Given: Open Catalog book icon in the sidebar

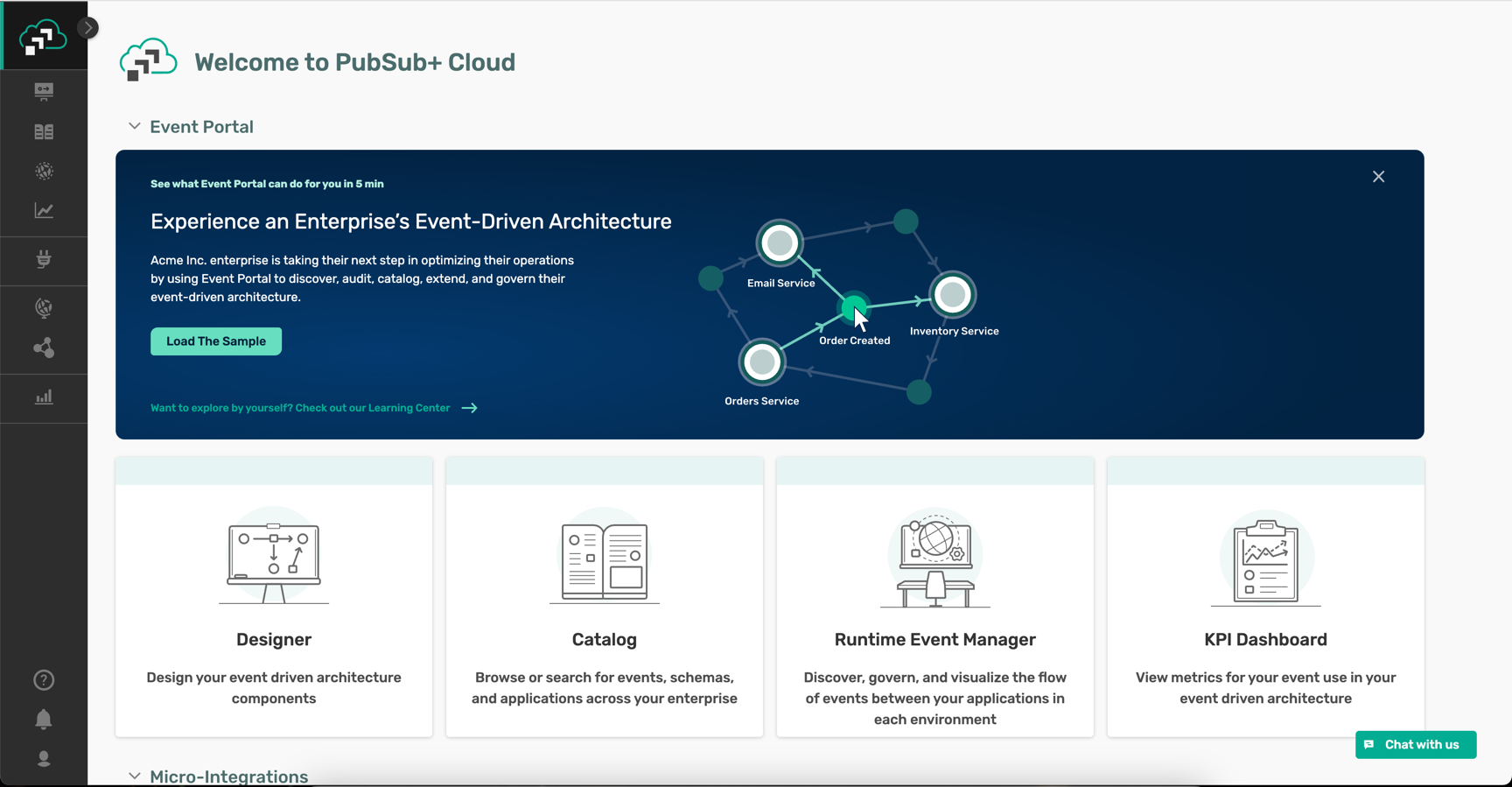Looking at the screenshot, I should (x=44, y=131).
